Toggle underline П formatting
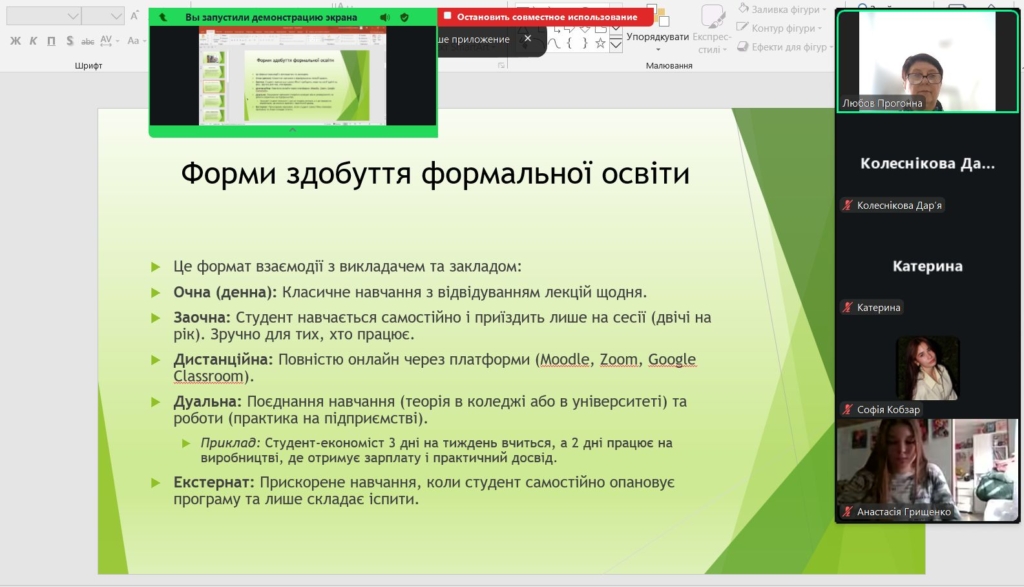The image size is (1024, 587). (x=51, y=41)
